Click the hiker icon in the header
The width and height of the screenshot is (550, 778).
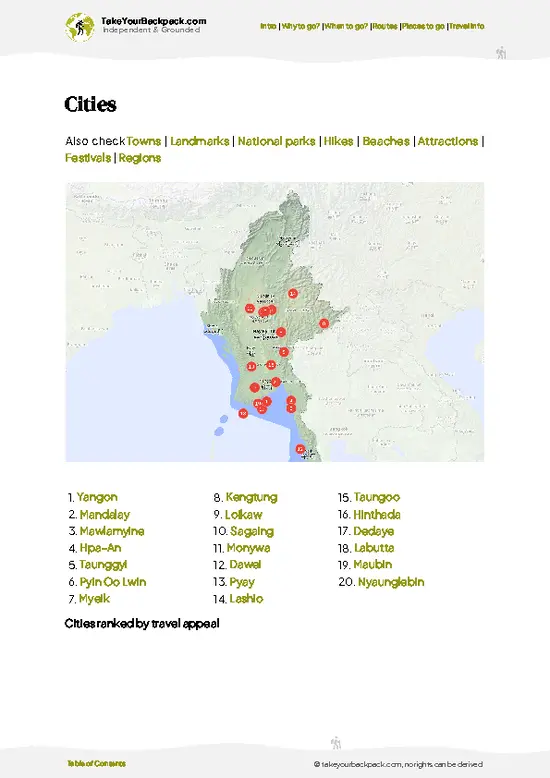click(x=501, y=53)
